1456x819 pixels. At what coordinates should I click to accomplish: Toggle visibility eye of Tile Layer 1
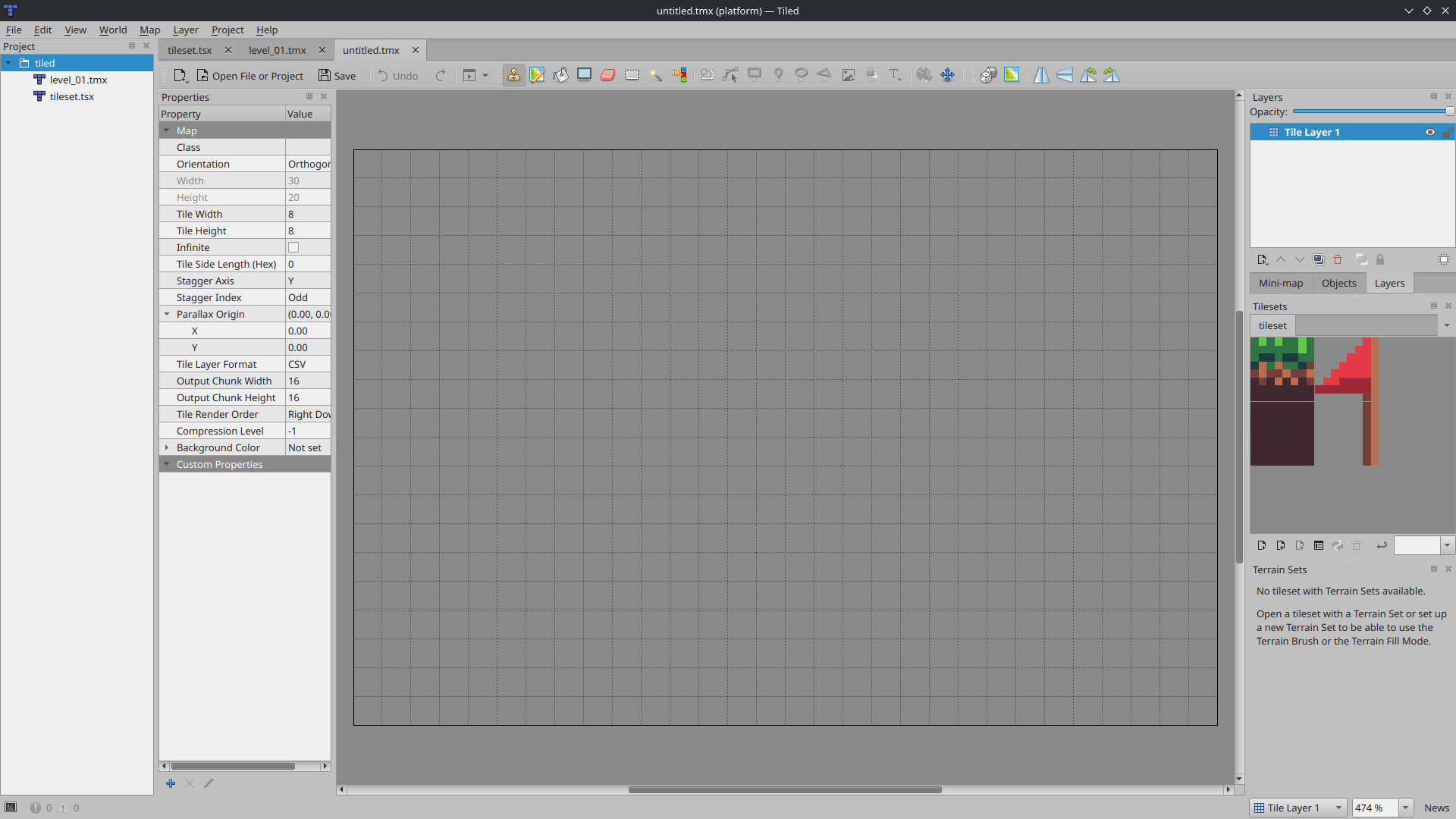click(x=1430, y=132)
